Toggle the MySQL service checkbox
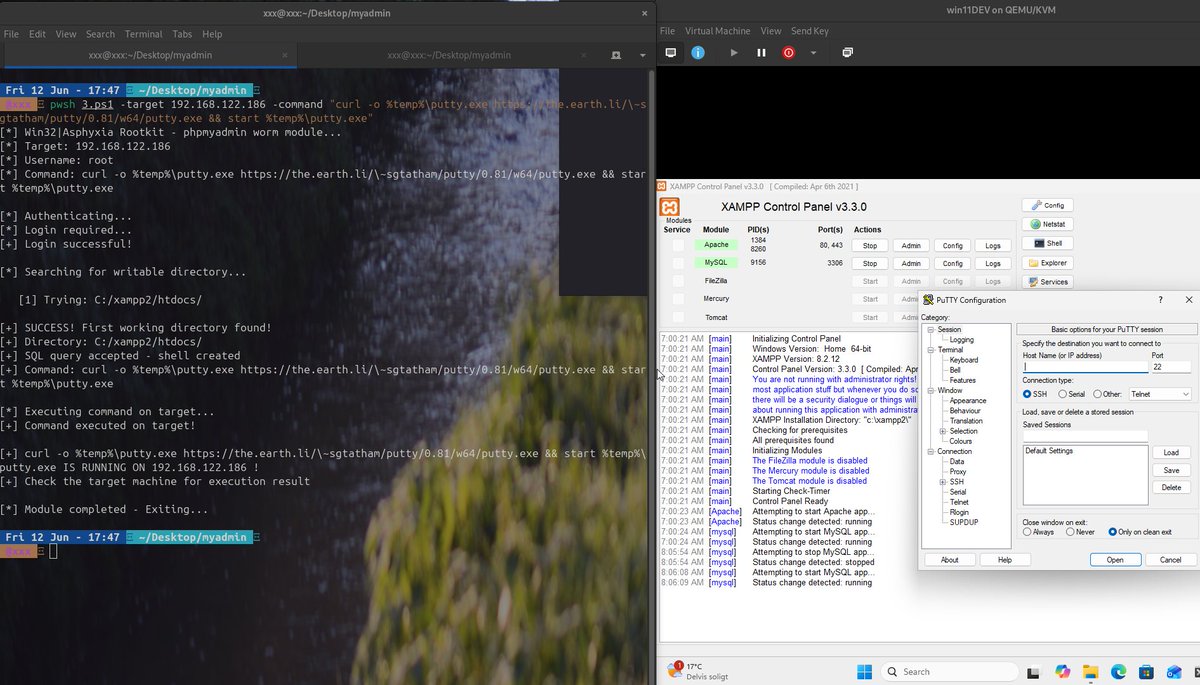Viewport: 1200px width, 685px height. [679, 263]
